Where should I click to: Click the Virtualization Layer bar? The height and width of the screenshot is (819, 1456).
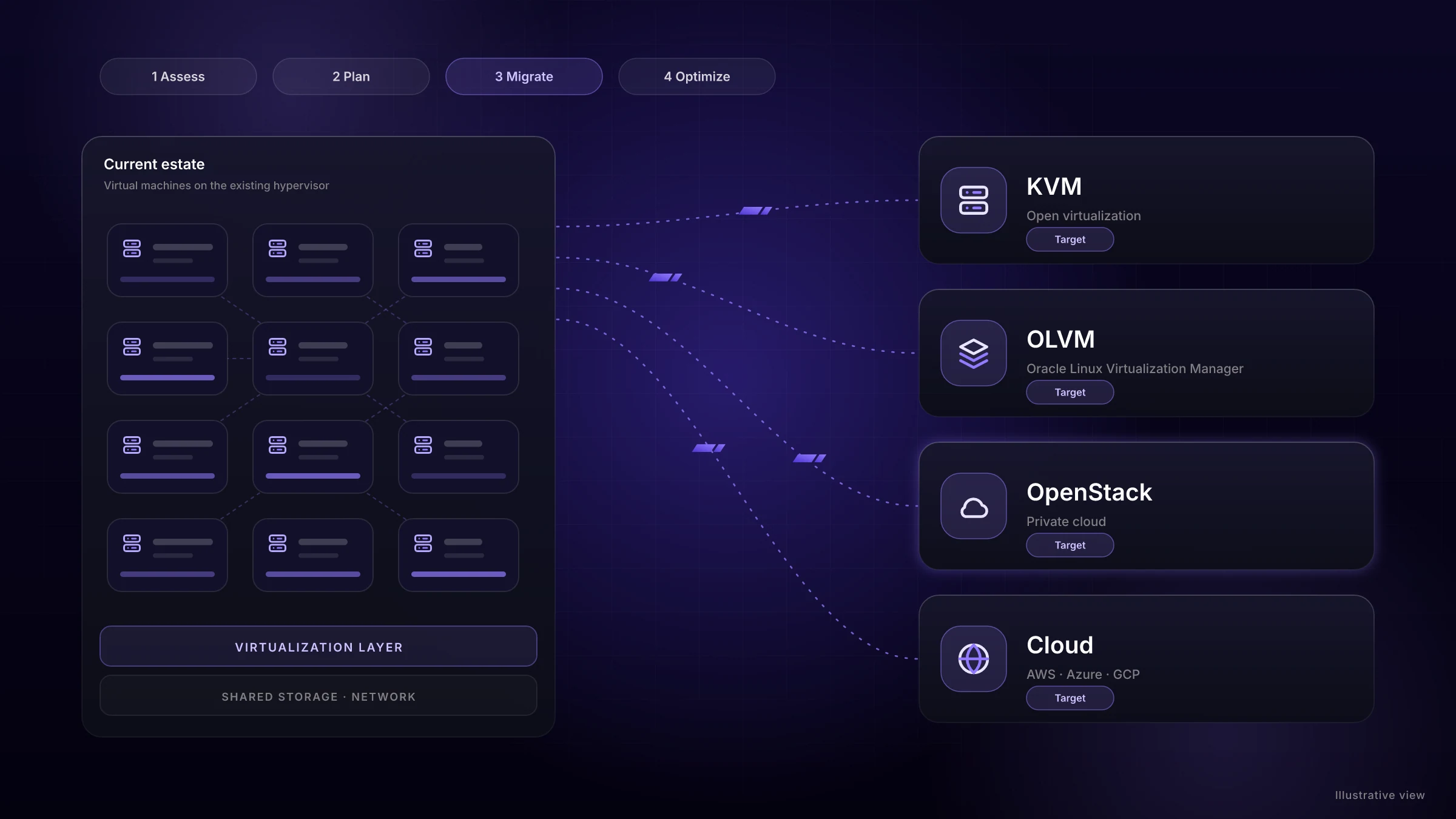point(318,647)
